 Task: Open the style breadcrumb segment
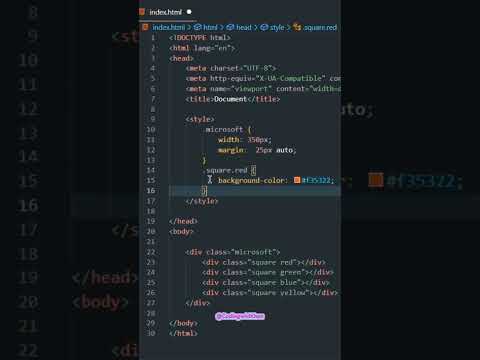(273, 27)
